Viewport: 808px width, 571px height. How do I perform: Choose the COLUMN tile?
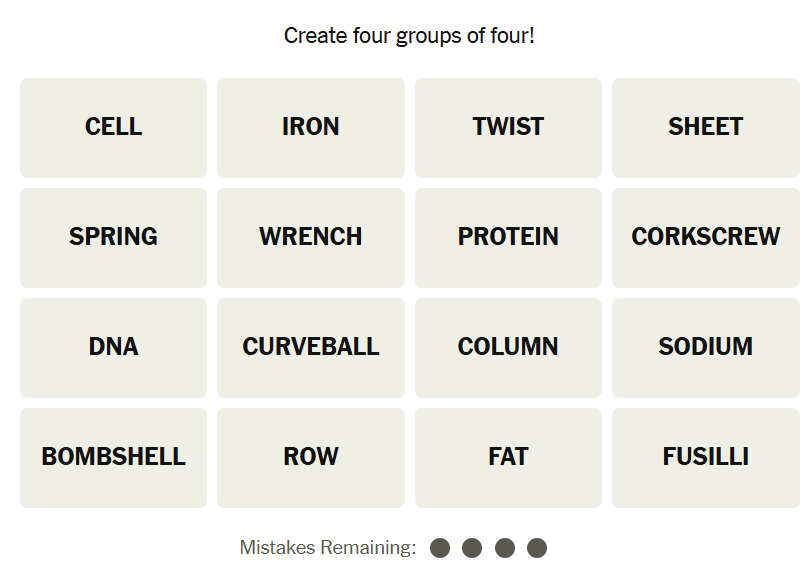[x=508, y=347]
